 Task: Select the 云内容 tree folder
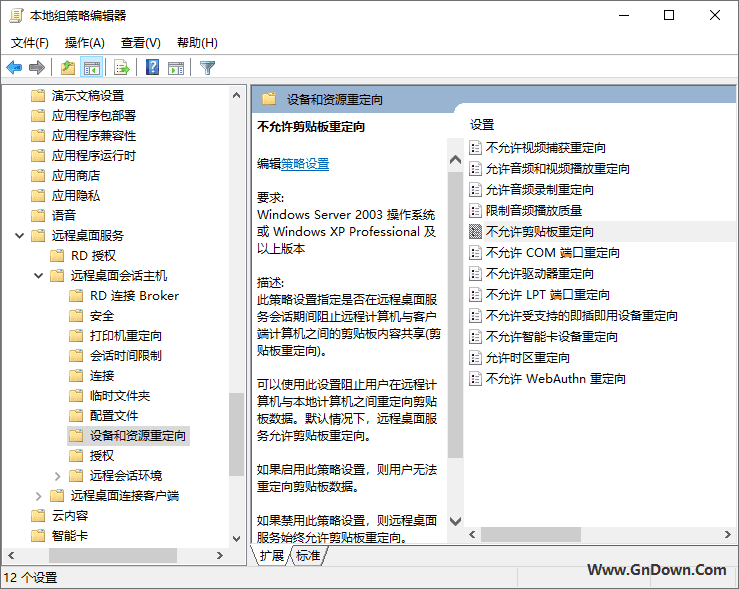(x=70, y=515)
